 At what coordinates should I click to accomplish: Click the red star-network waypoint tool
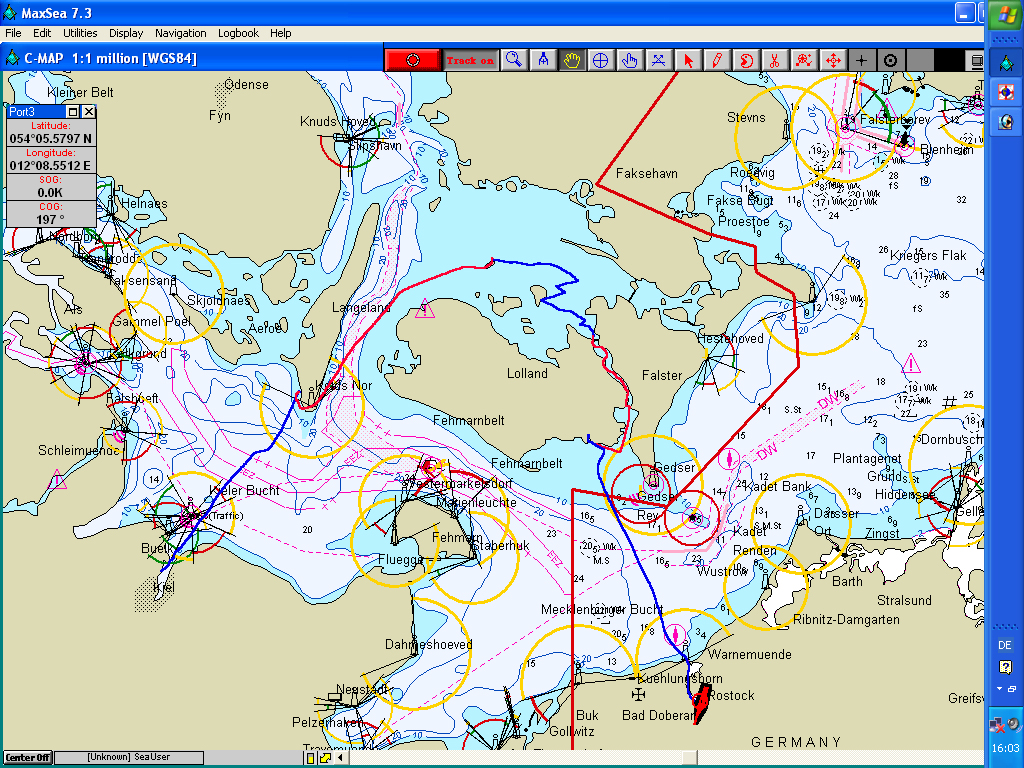[803, 60]
